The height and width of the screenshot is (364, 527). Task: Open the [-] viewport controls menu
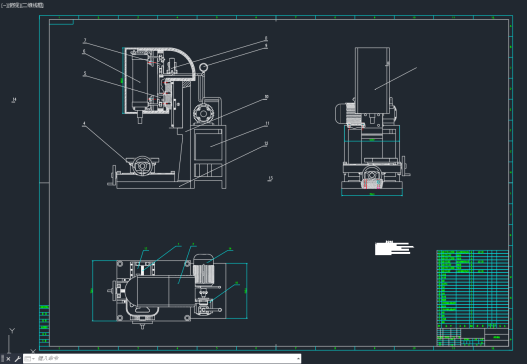[x=3, y=5]
